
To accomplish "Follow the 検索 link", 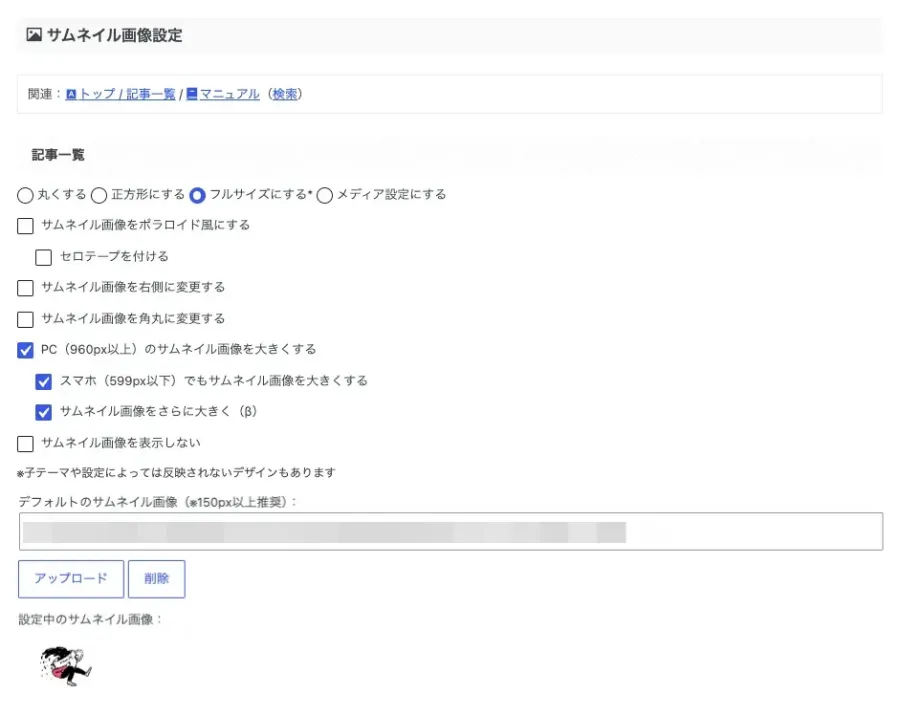I will 285,94.
